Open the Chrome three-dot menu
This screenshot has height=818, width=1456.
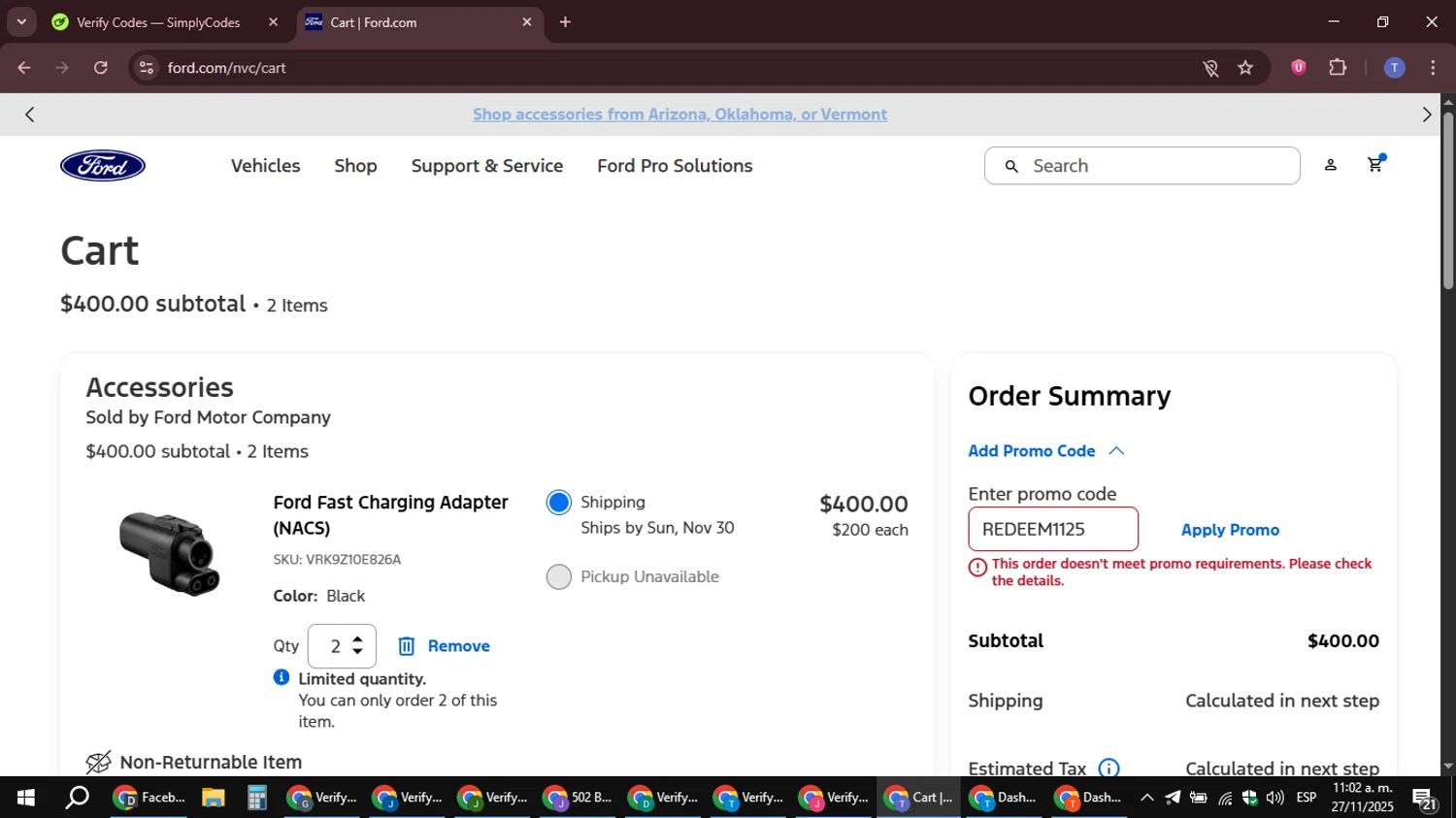(1434, 68)
